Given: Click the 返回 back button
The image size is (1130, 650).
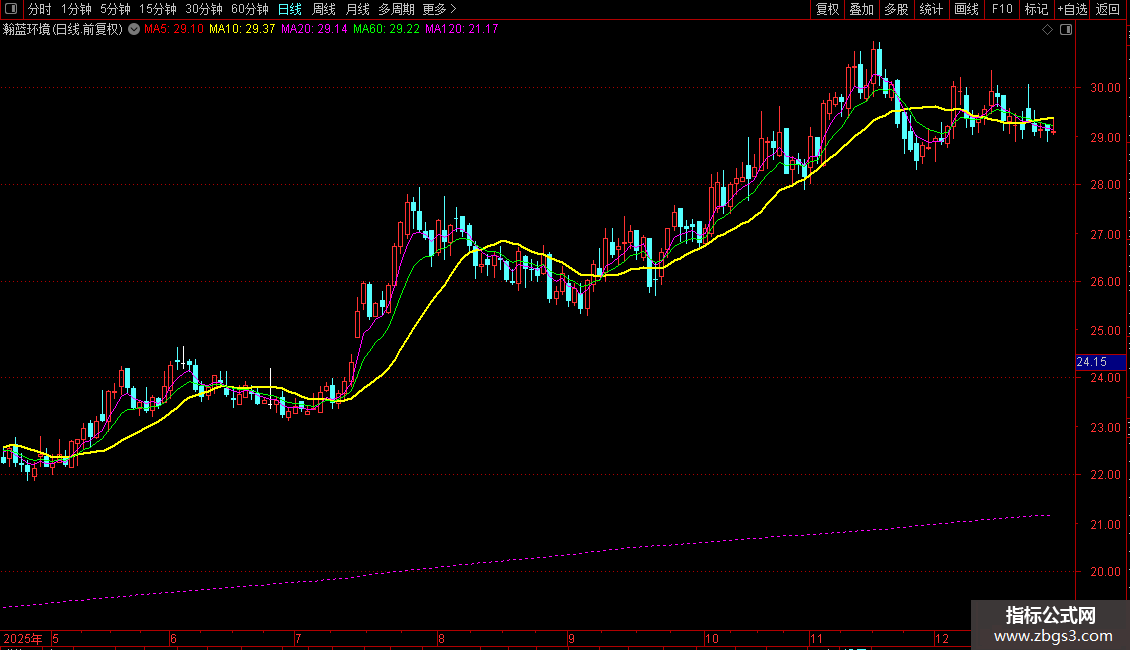Looking at the screenshot, I should 1108,9.
